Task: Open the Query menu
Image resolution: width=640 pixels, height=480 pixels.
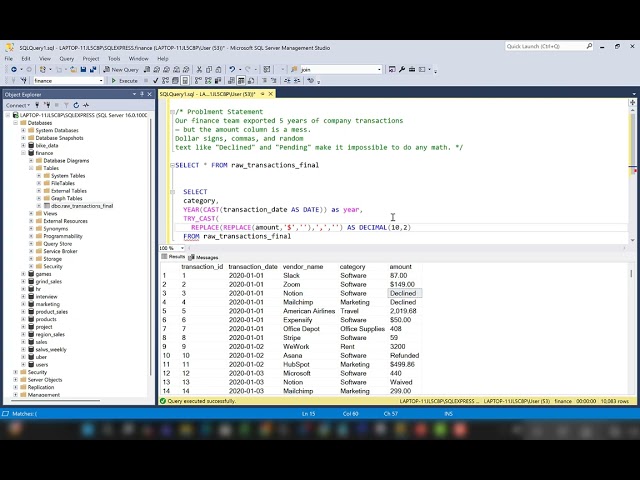Action: point(67,59)
